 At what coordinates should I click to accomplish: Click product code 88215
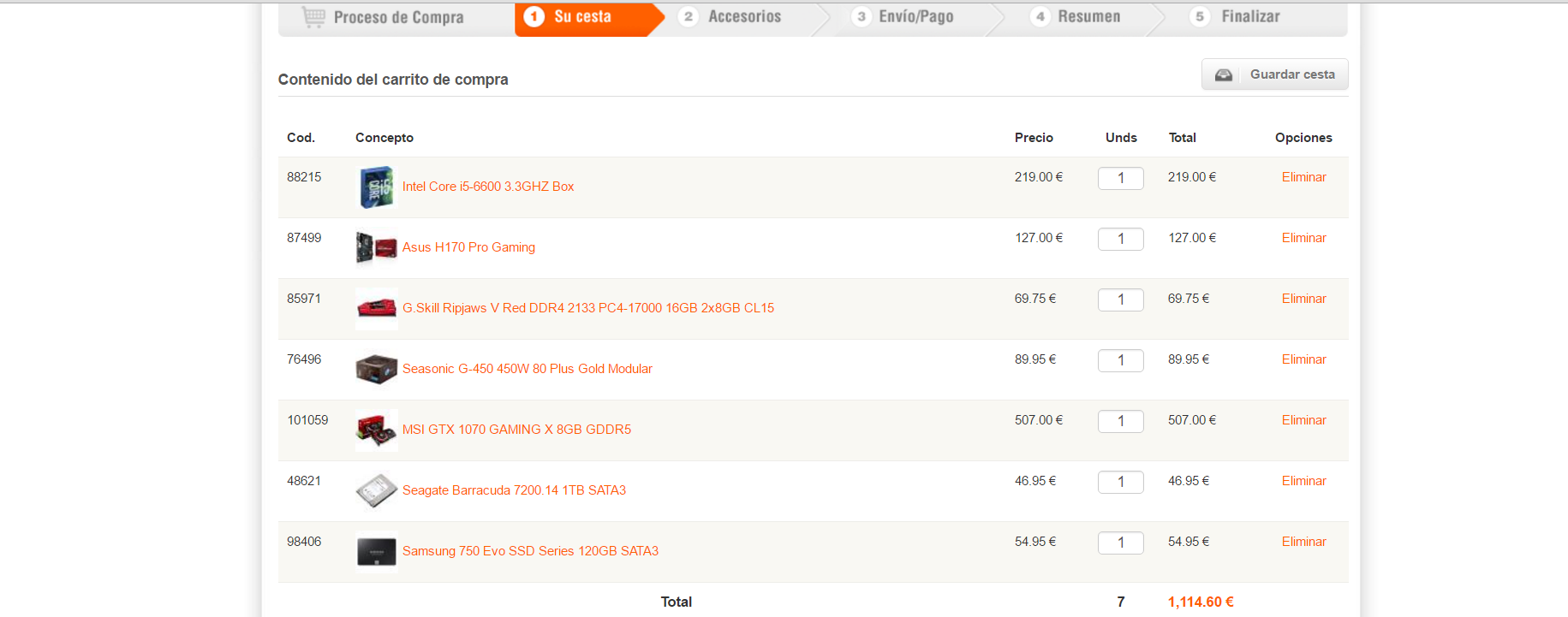(x=304, y=177)
